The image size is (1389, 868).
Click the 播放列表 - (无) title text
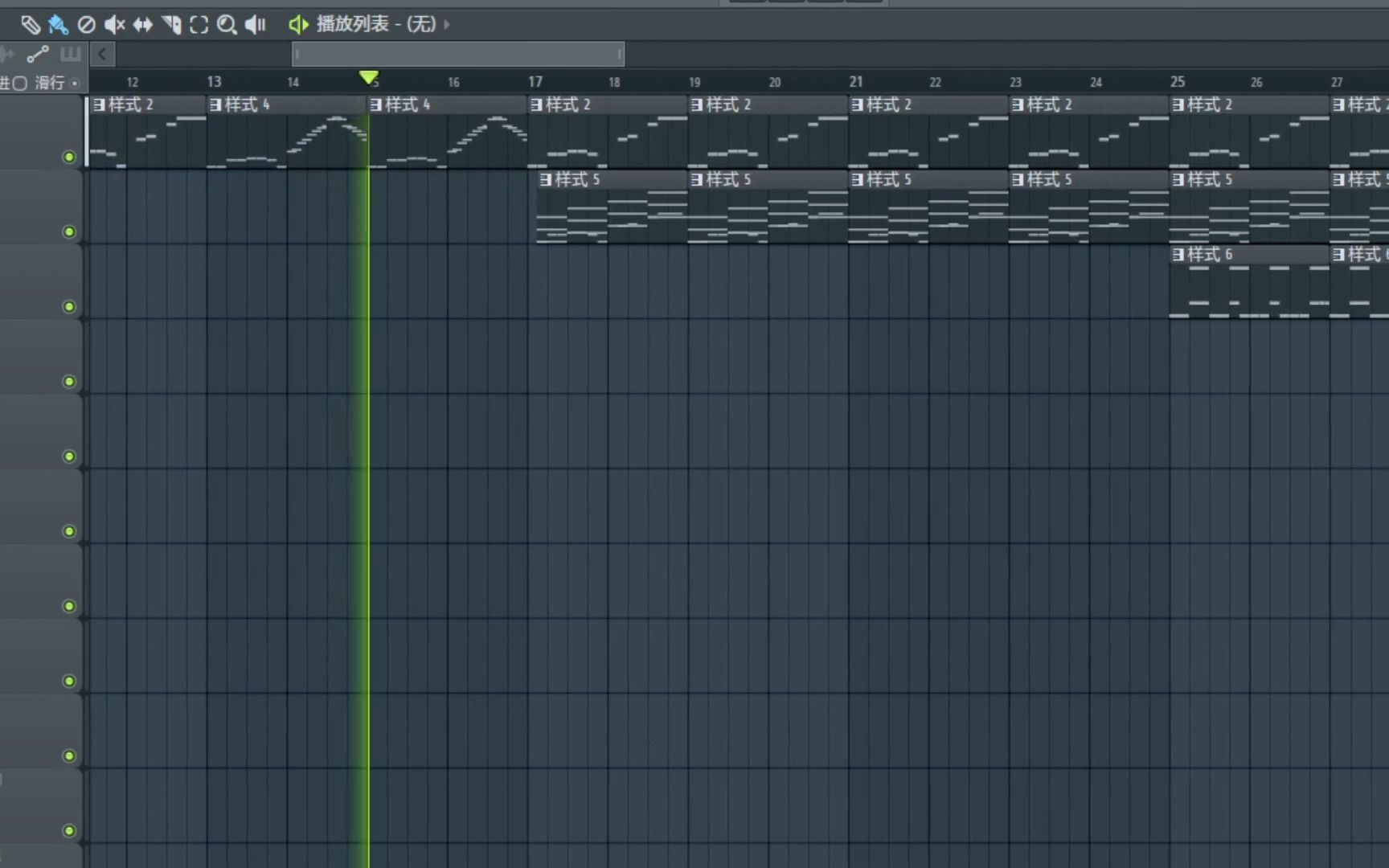[x=376, y=24]
